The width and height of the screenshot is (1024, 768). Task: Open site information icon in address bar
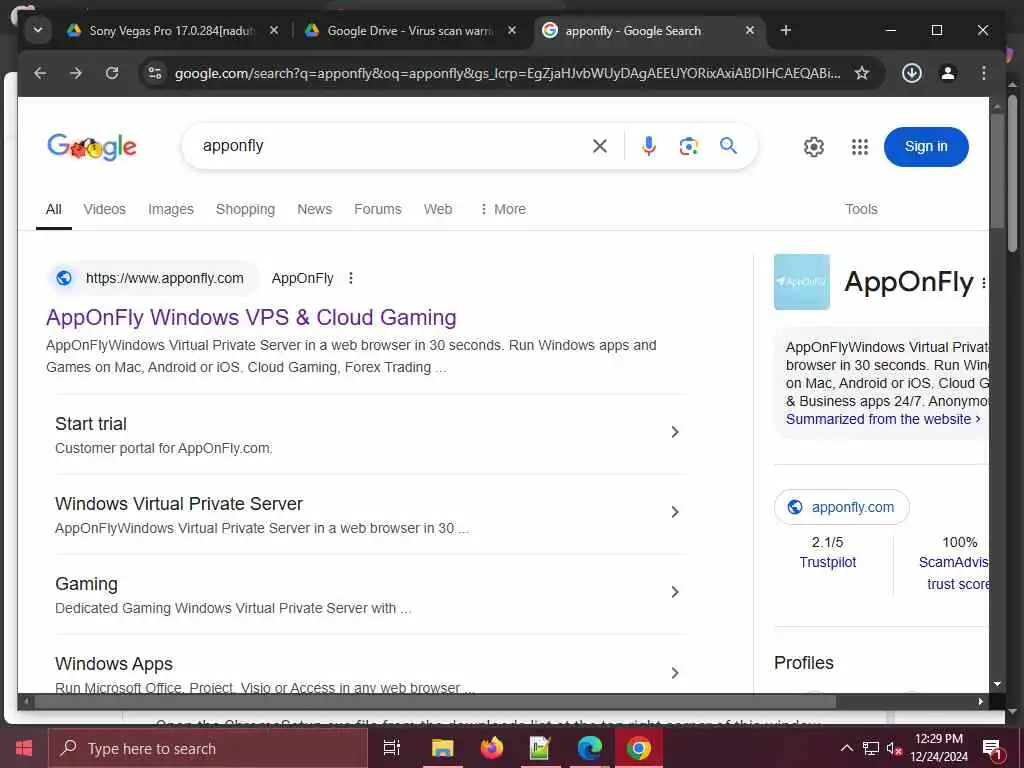coord(155,73)
